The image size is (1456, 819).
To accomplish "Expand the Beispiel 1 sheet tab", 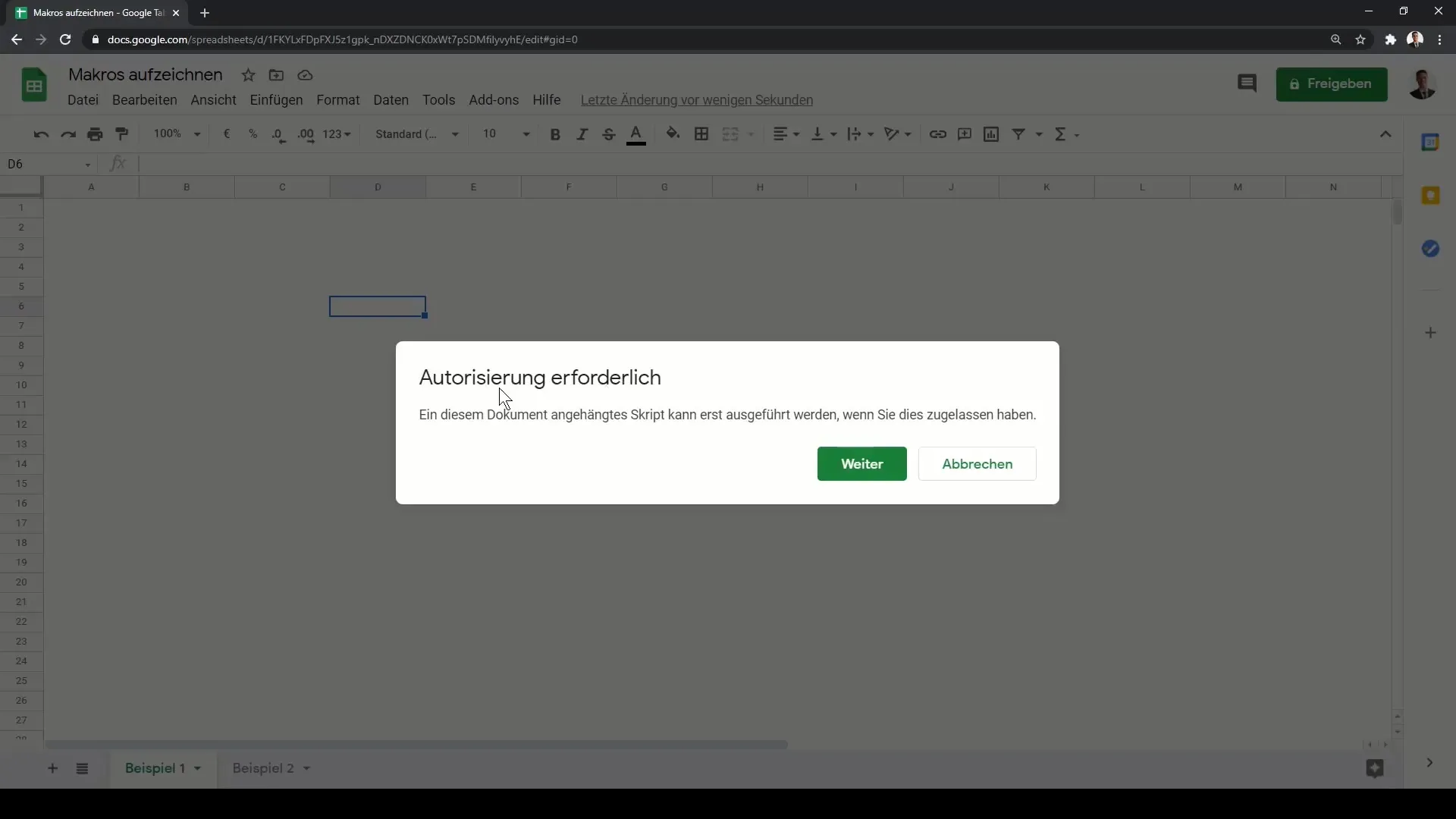I will click(x=198, y=769).
